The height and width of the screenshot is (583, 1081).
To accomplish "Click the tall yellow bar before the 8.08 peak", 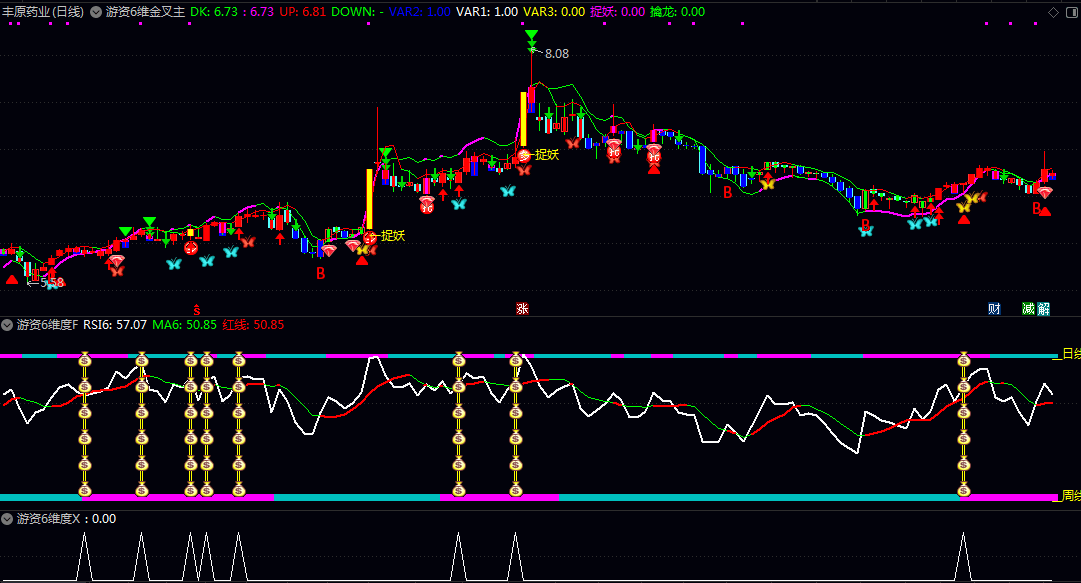I will coord(522,119).
